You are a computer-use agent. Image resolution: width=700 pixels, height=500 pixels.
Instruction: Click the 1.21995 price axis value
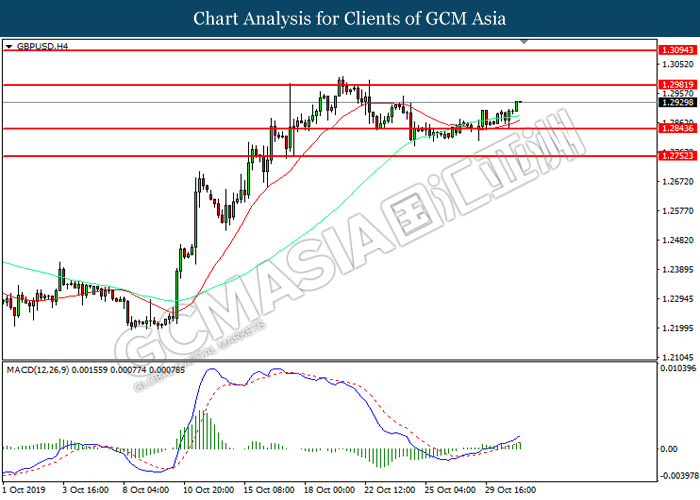[678, 328]
